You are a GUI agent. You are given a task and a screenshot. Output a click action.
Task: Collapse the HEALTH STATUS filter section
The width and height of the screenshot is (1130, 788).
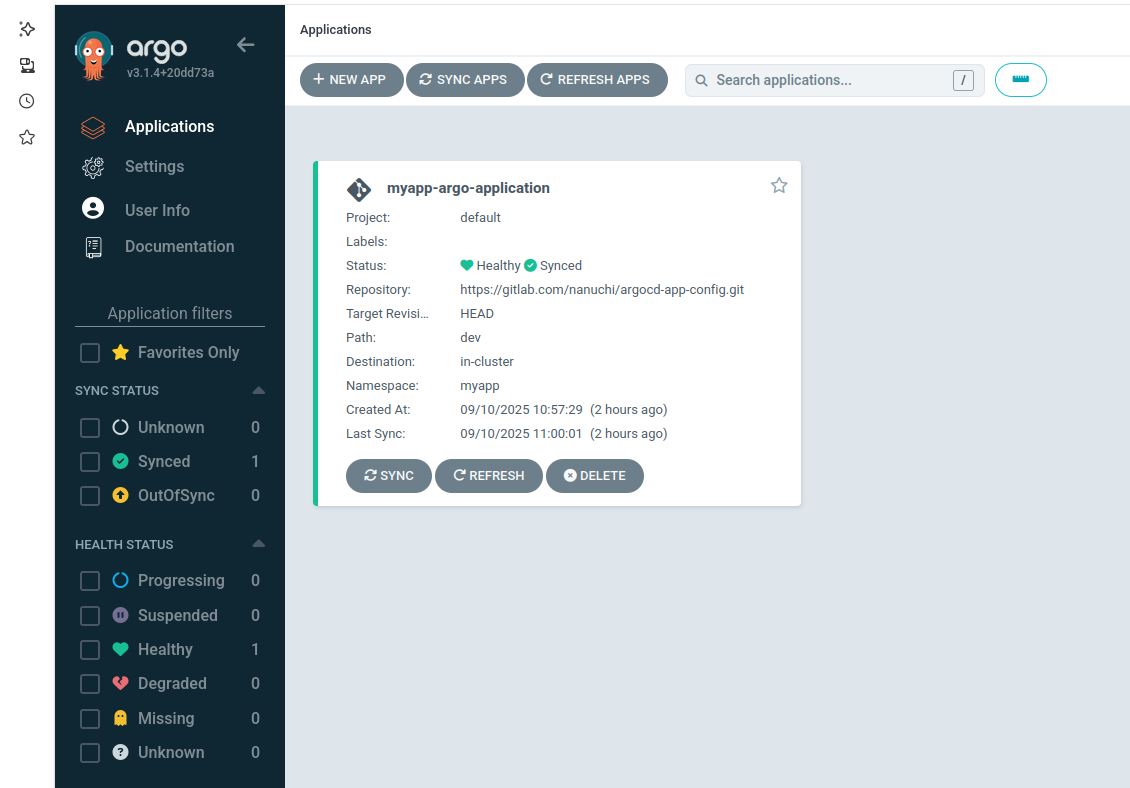pyautogui.click(x=258, y=544)
